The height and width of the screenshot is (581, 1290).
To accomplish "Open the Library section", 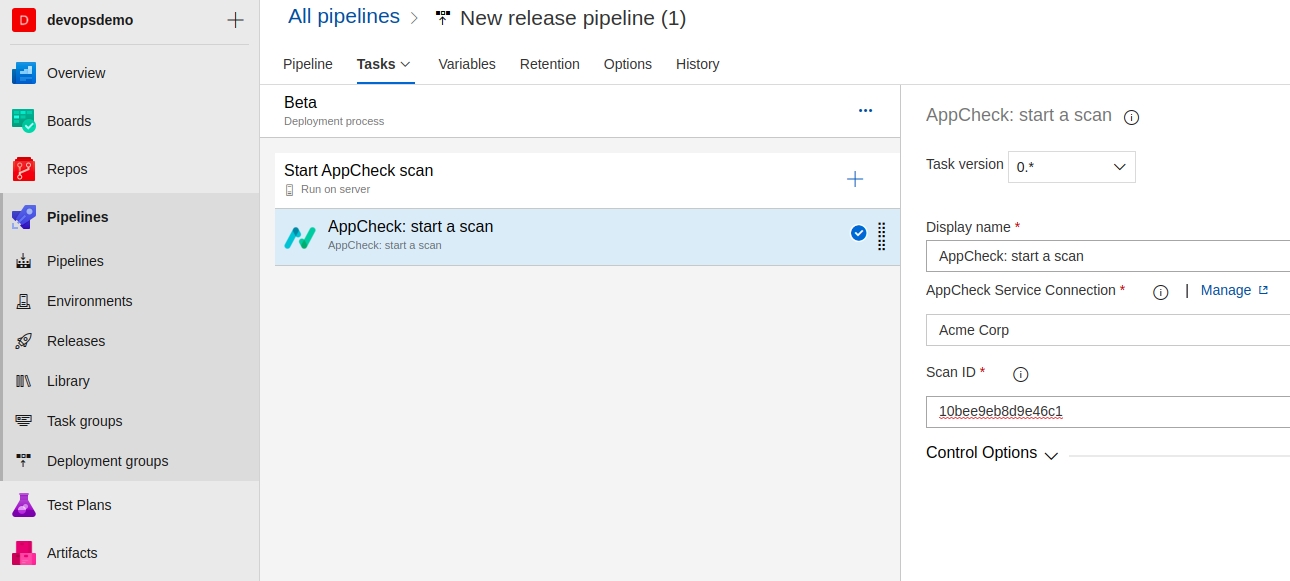I will click(68, 380).
